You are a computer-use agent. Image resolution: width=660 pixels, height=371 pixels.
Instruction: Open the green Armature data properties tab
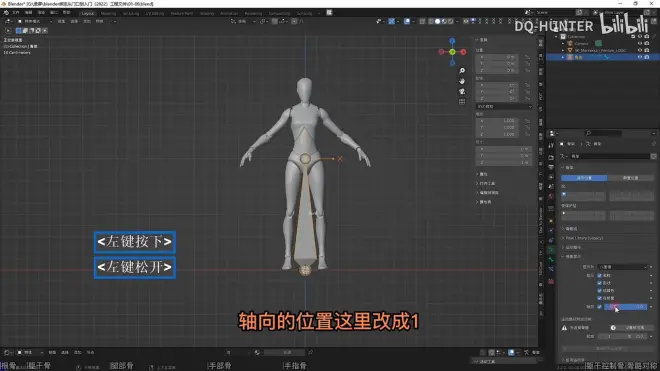[x=551, y=250]
